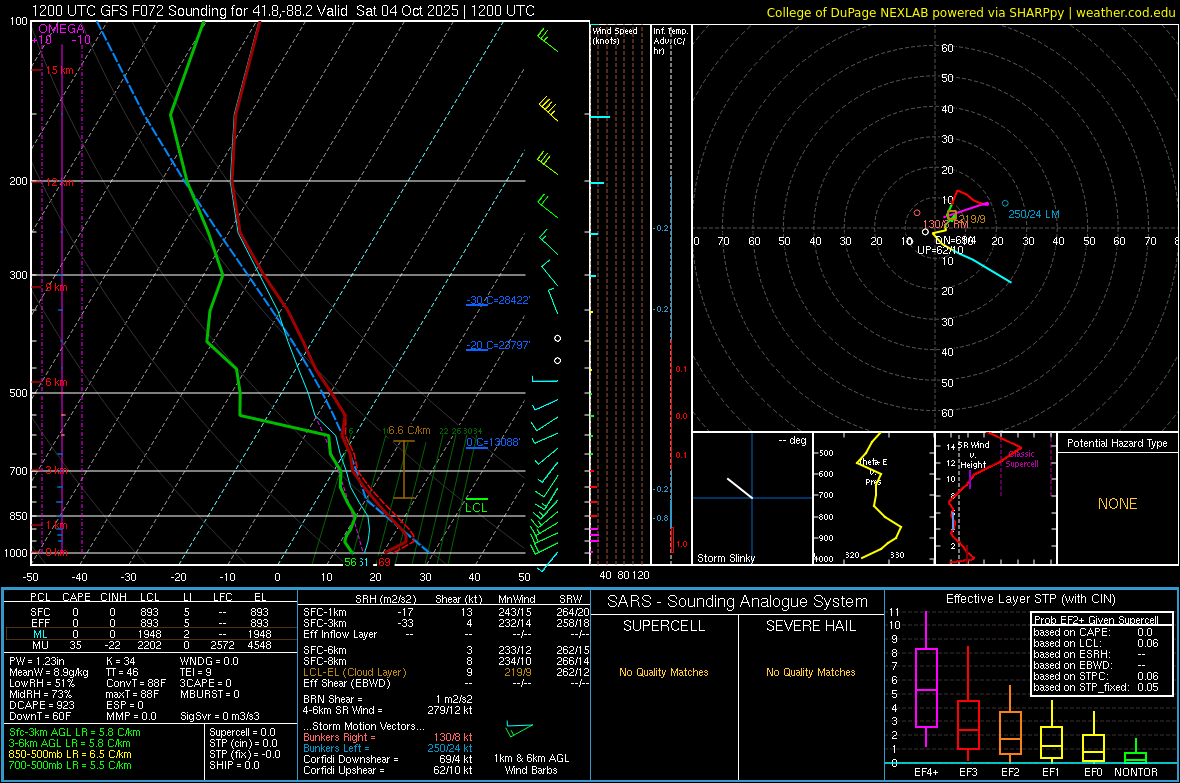Select the SFC-1km shear row

[x=446, y=612]
